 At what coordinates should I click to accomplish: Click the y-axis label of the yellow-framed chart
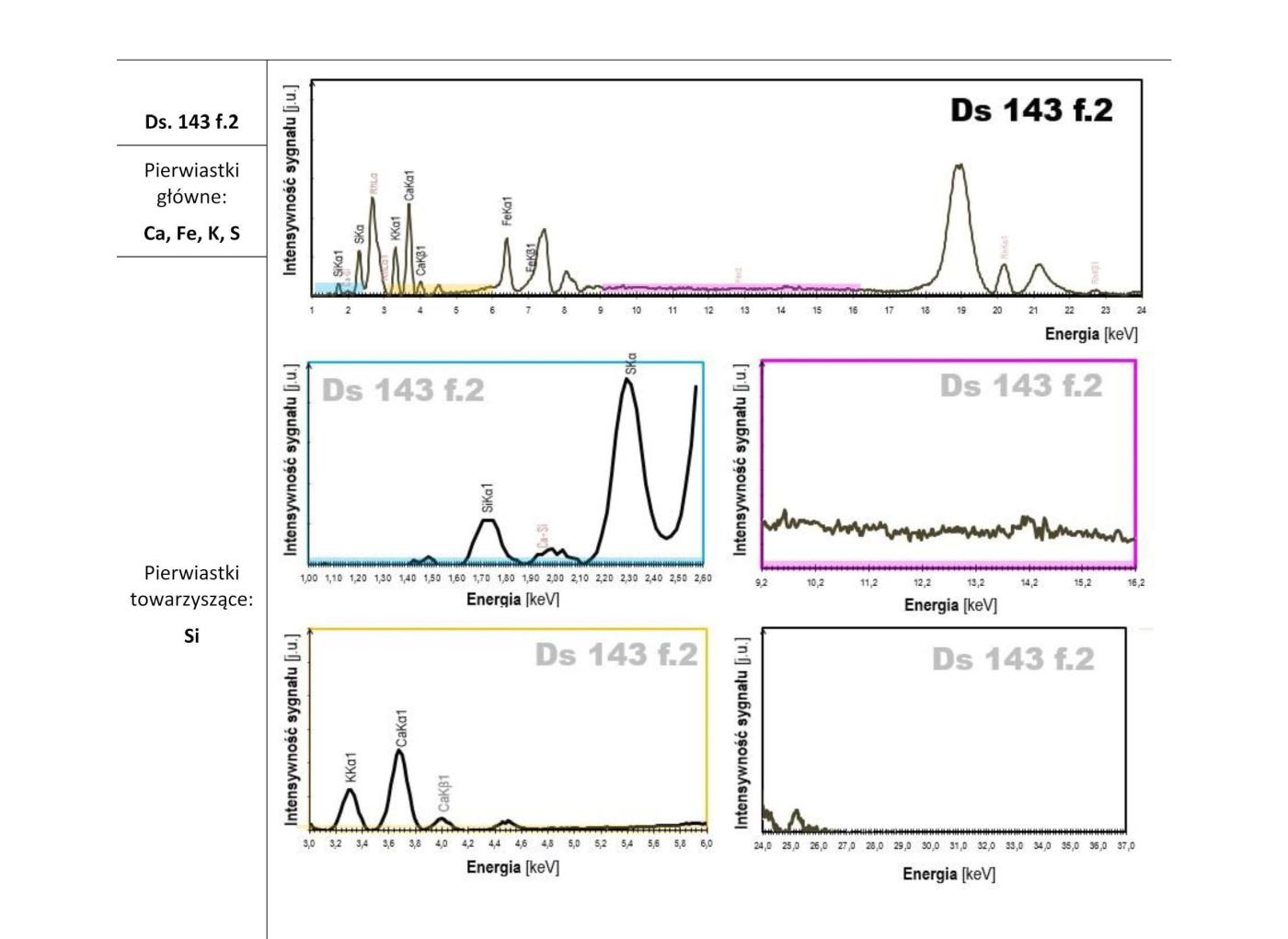coord(291,730)
